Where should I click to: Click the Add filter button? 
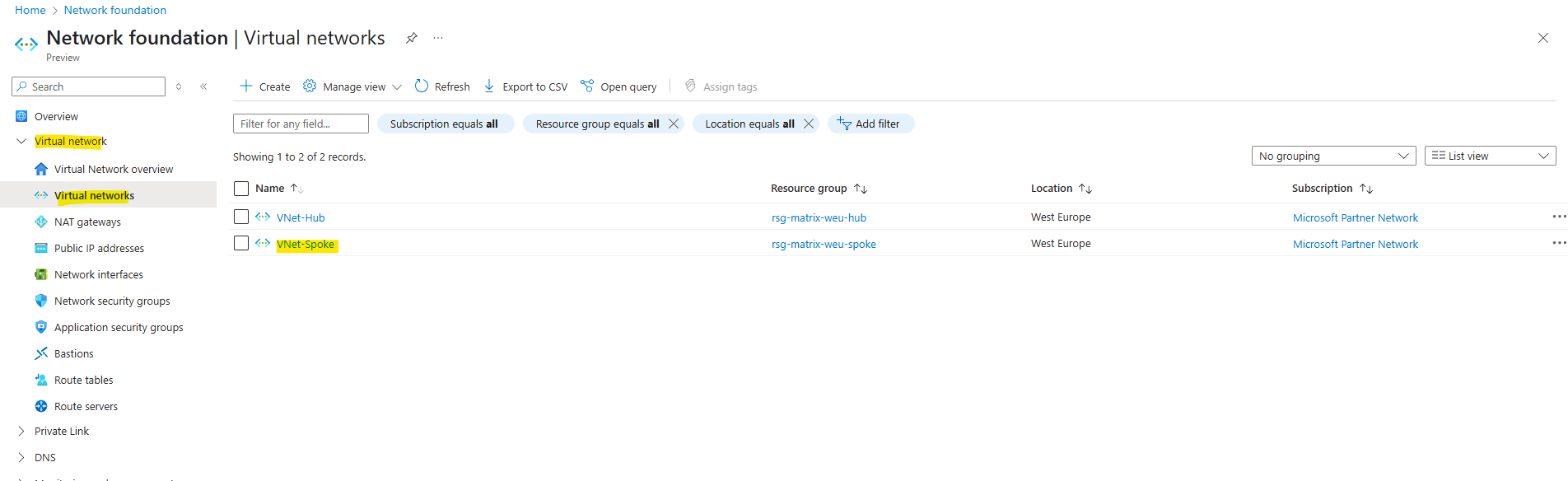click(870, 124)
